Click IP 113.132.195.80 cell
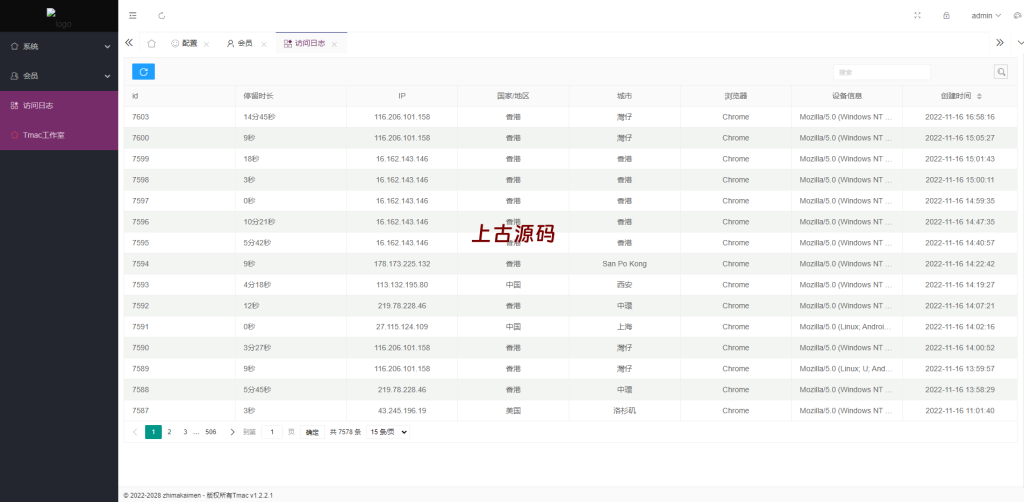This screenshot has width=1024, height=502. coord(402,285)
